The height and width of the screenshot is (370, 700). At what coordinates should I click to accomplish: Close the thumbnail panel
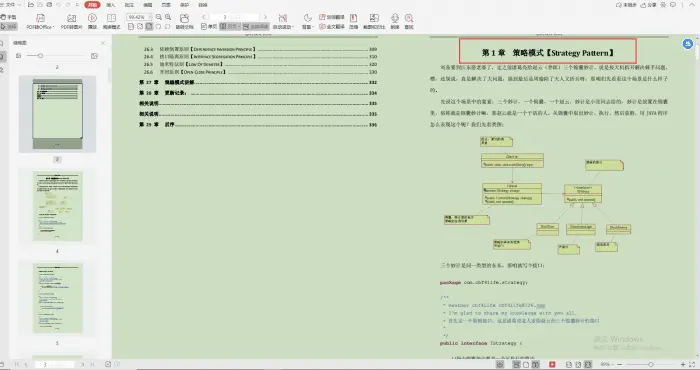[103, 43]
